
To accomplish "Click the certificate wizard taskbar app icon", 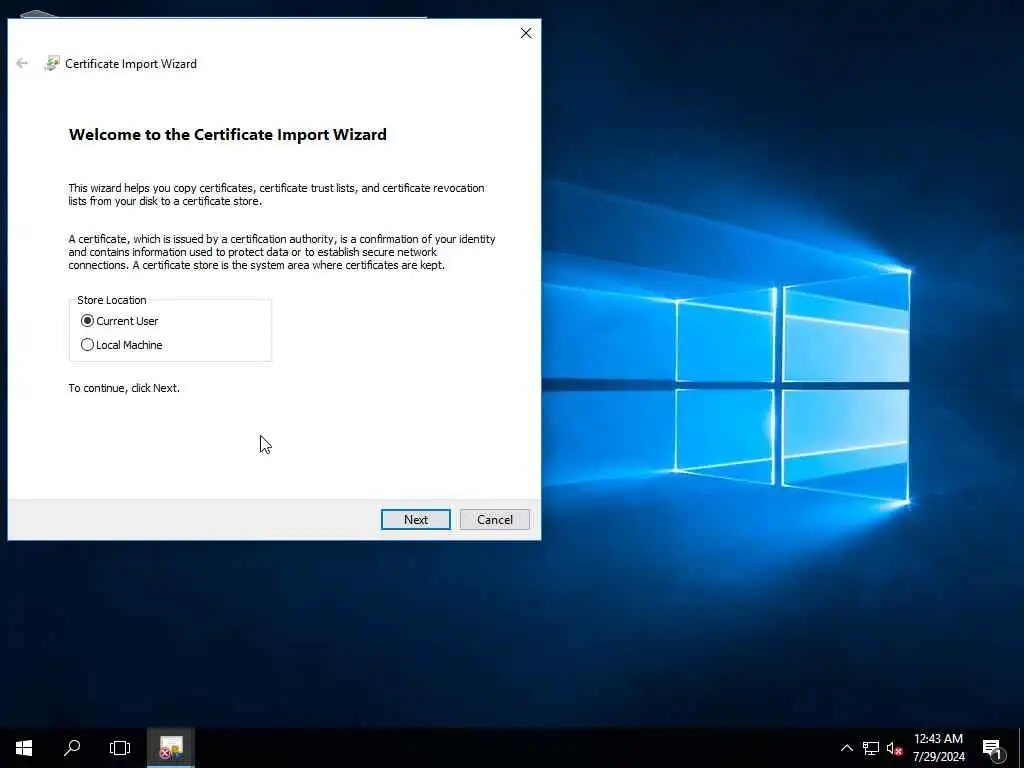I will tap(171, 748).
